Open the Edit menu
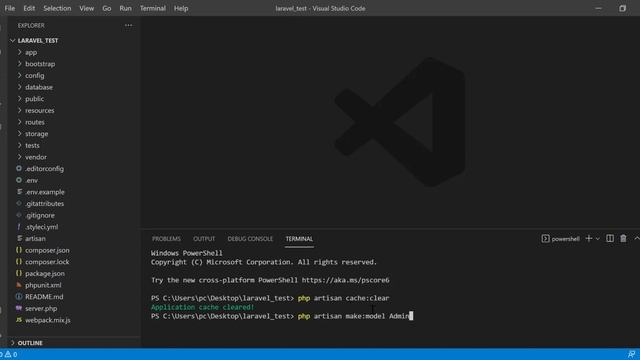The image size is (640, 360). point(29,8)
